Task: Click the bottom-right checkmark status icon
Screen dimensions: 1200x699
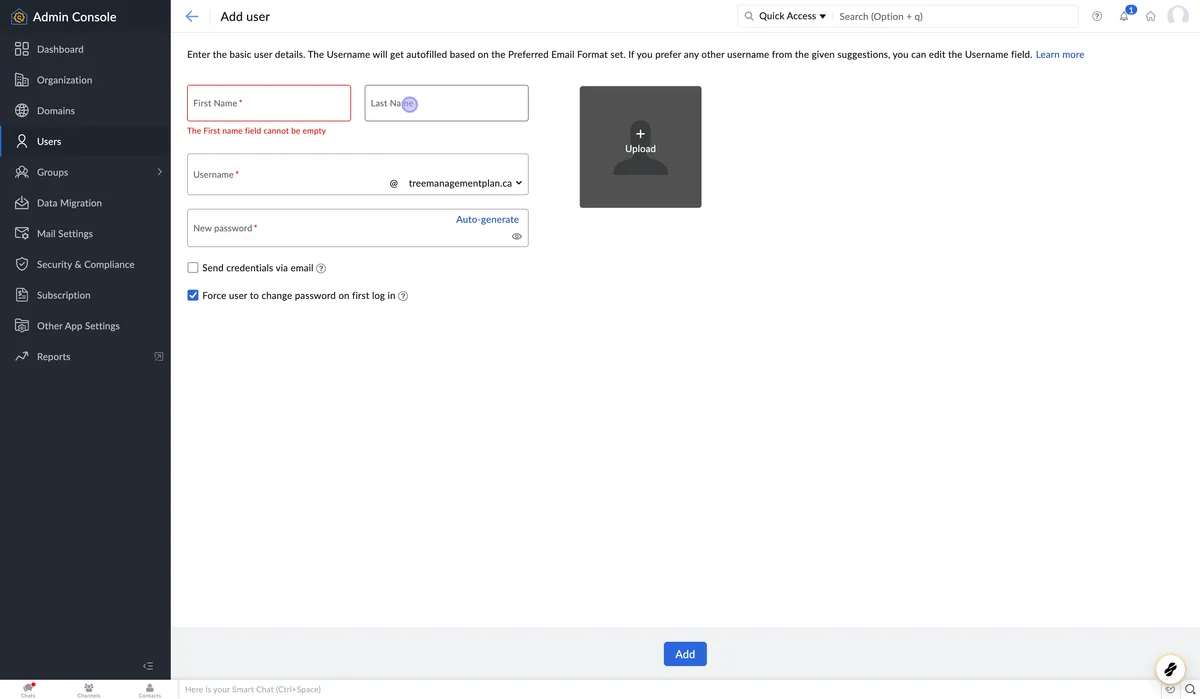Action: 1171,689
